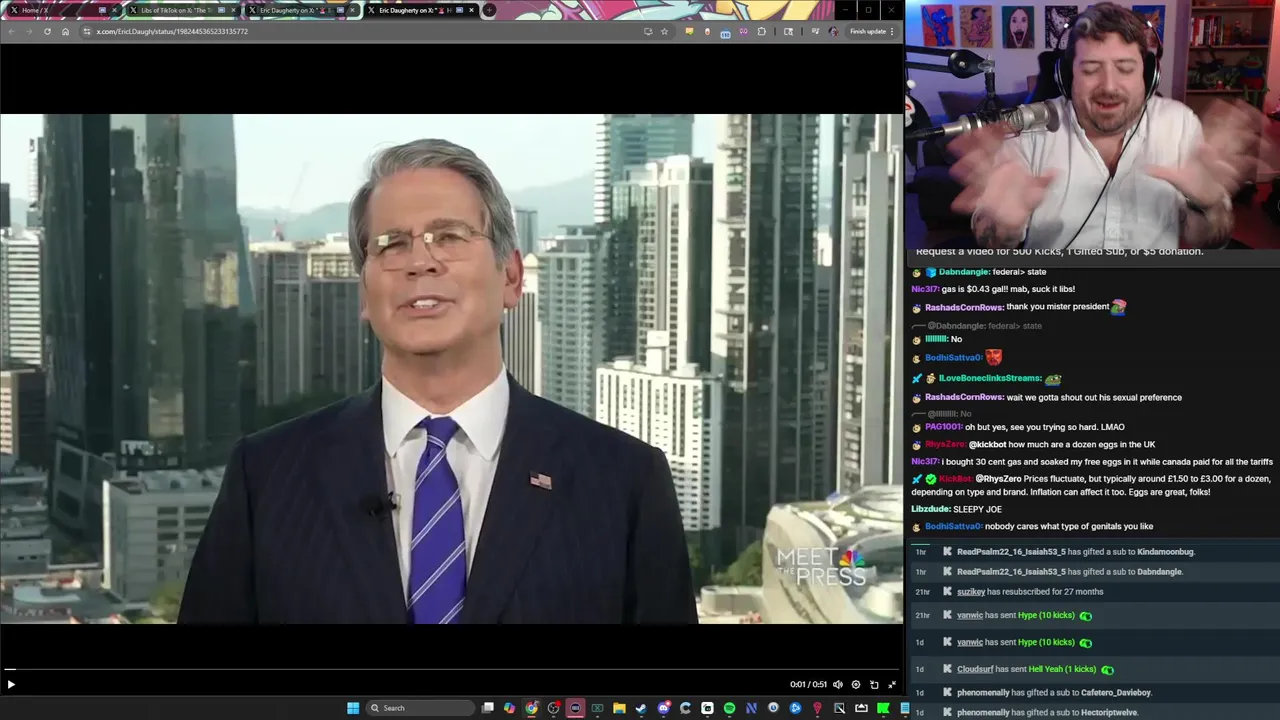Go forward with the browser forward arrow
The image size is (1280, 720).
point(29,31)
